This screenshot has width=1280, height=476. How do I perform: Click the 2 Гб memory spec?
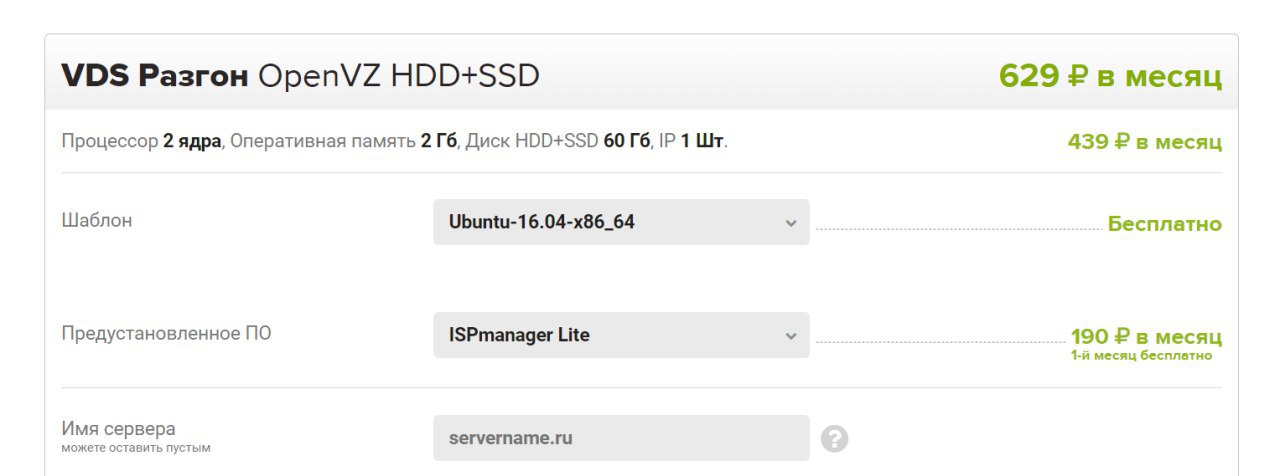pyautogui.click(x=439, y=142)
